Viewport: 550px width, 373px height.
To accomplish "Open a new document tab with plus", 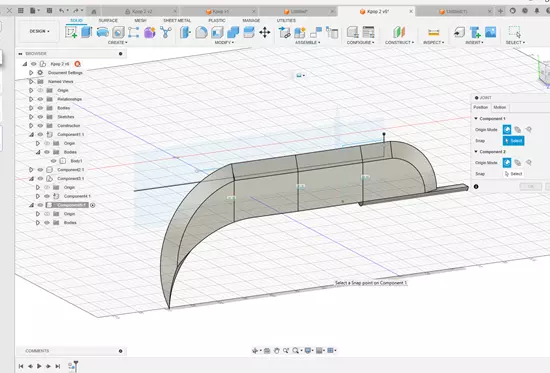I will click(501, 11).
